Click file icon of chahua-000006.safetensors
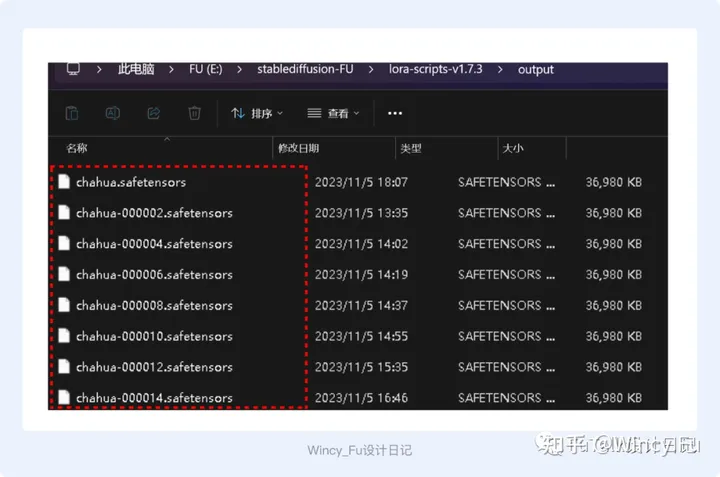720x477 pixels. coord(64,274)
